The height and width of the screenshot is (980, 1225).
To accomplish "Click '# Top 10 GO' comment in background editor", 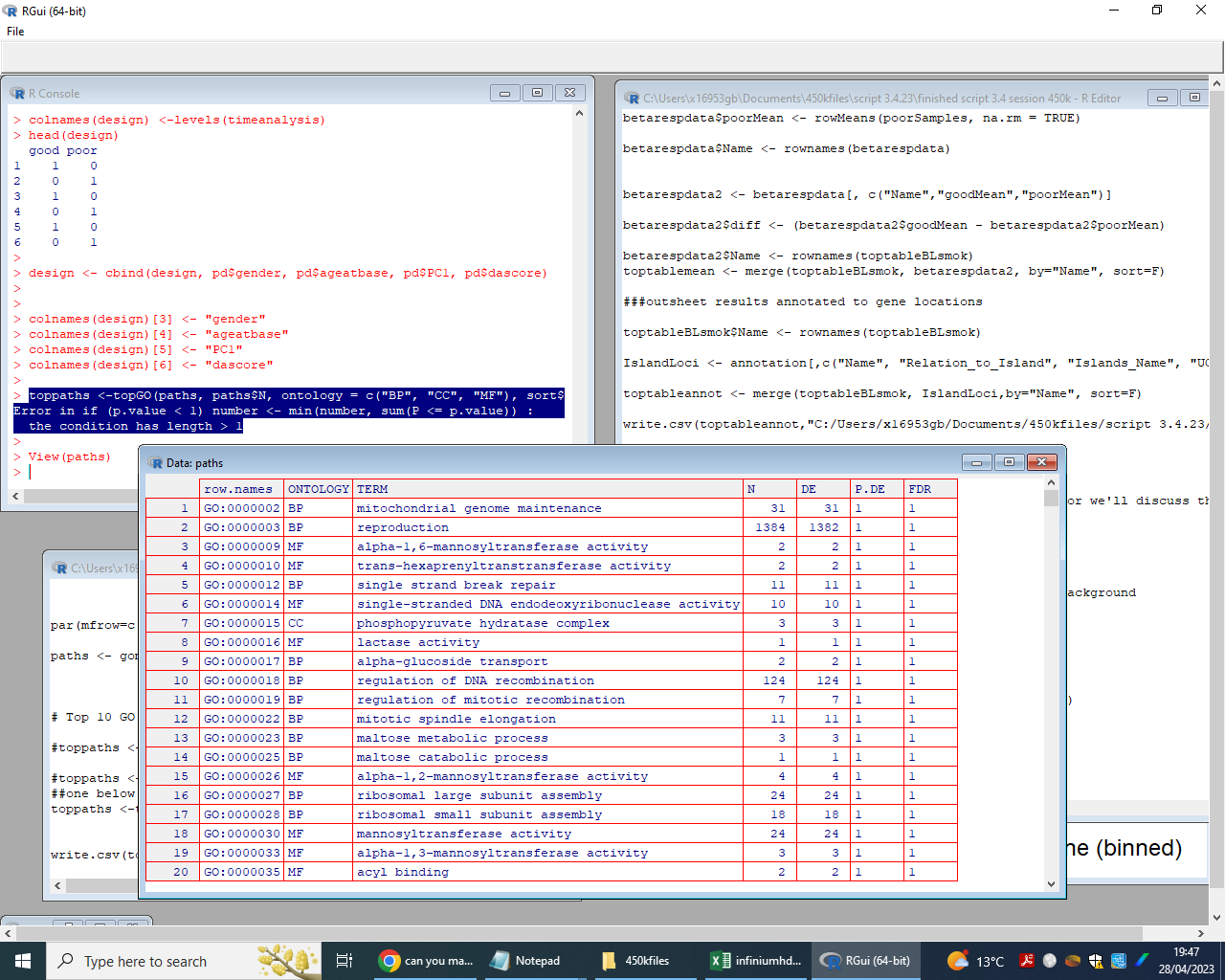I will coord(93,717).
